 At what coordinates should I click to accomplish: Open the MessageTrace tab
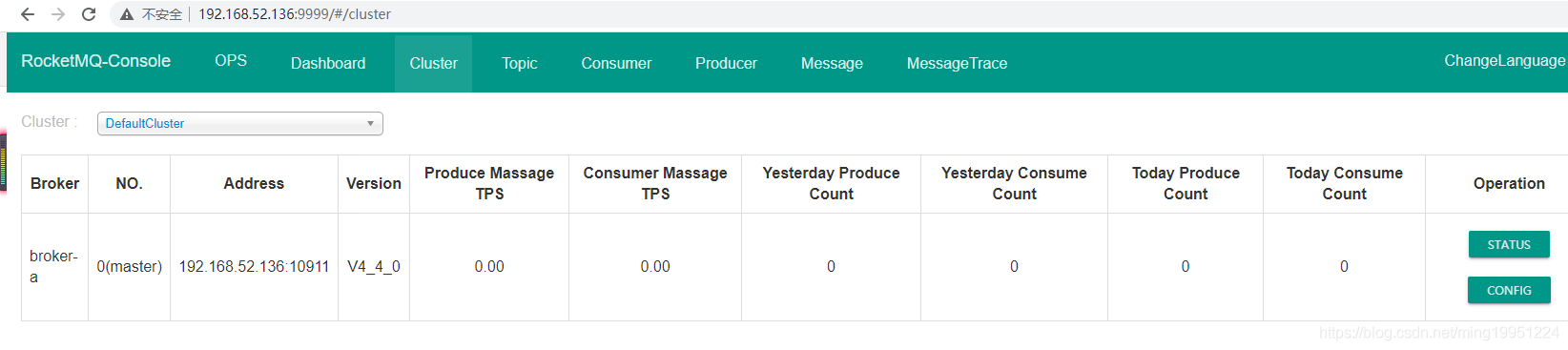(x=957, y=63)
